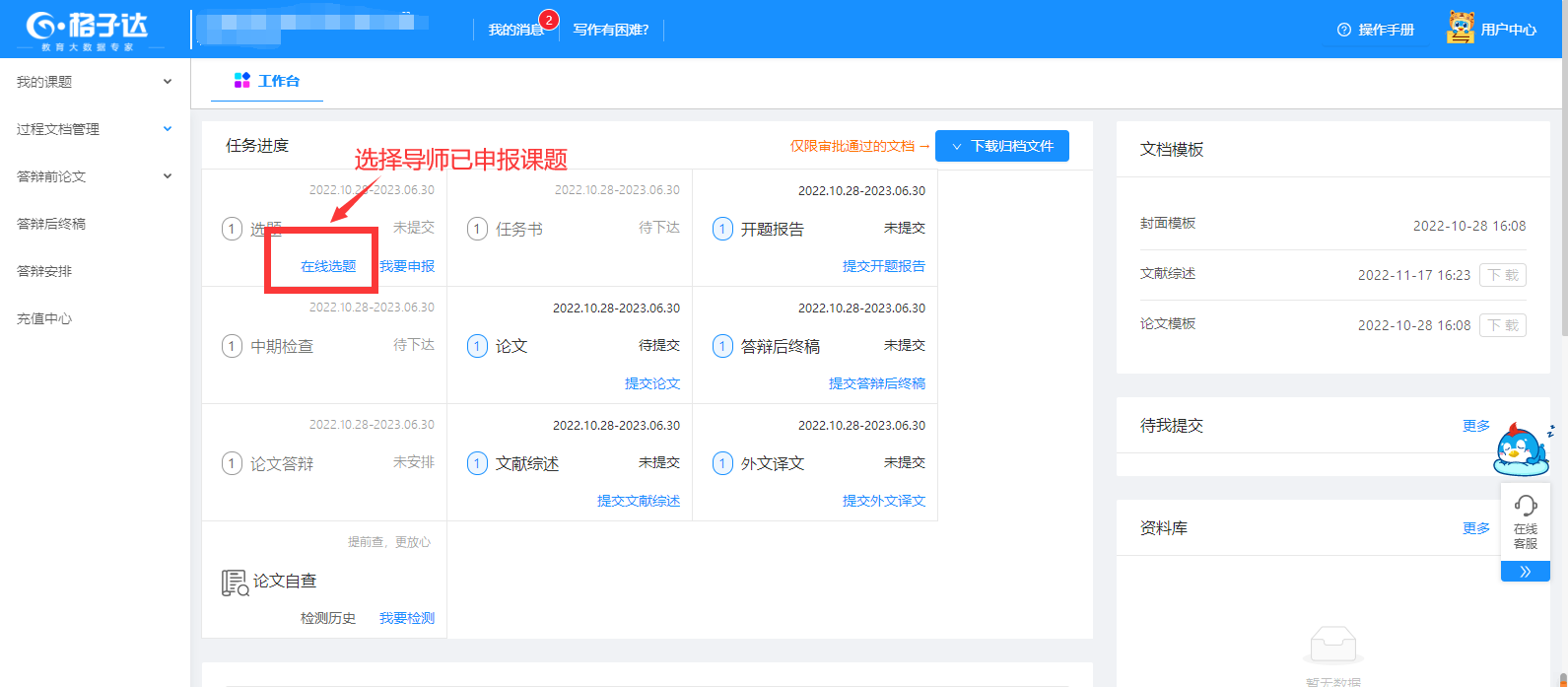Screen dimensions: 1568x687
Task: Click 我要检测 under 论文自查
Action: point(406,618)
